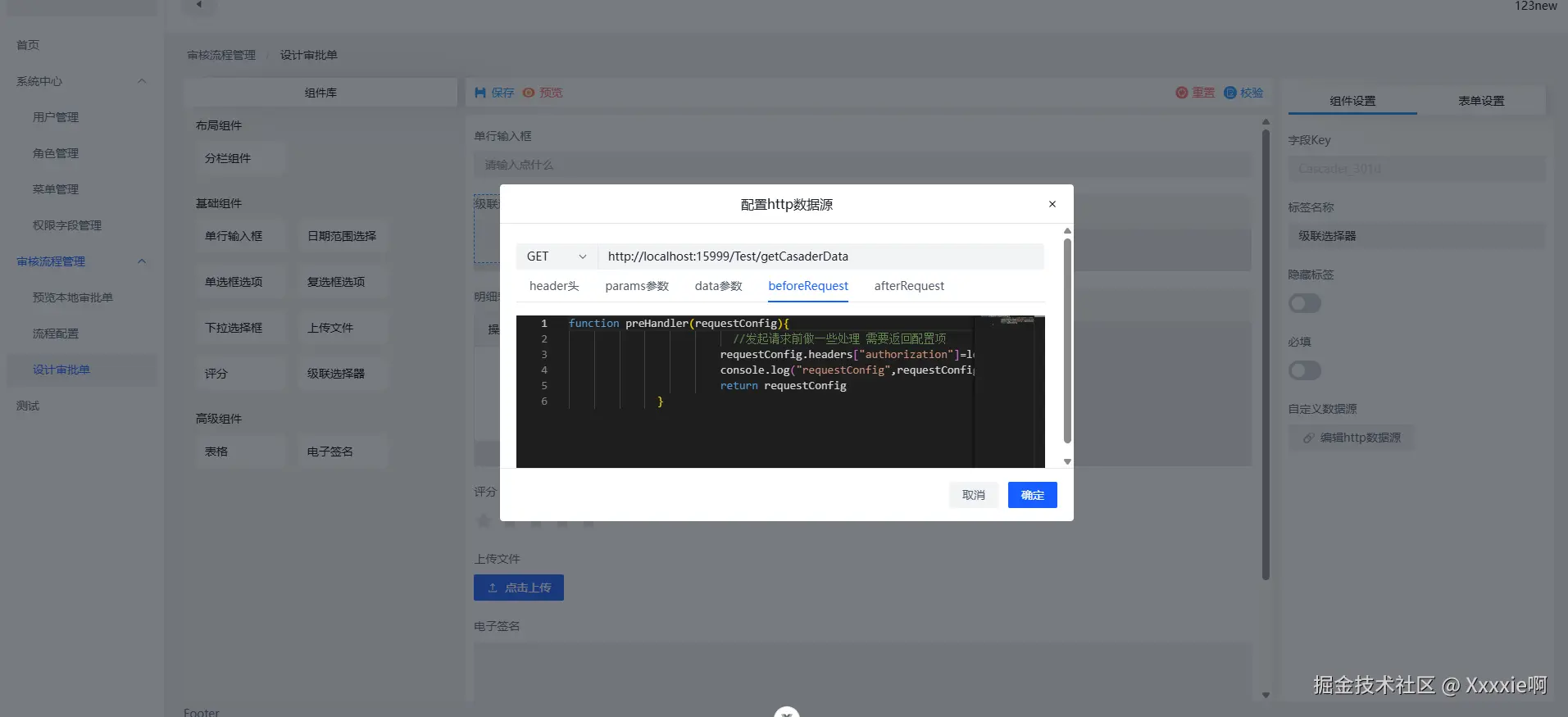Open 测试 menu item
Image resolution: width=1568 pixels, height=717 pixels.
(x=28, y=406)
